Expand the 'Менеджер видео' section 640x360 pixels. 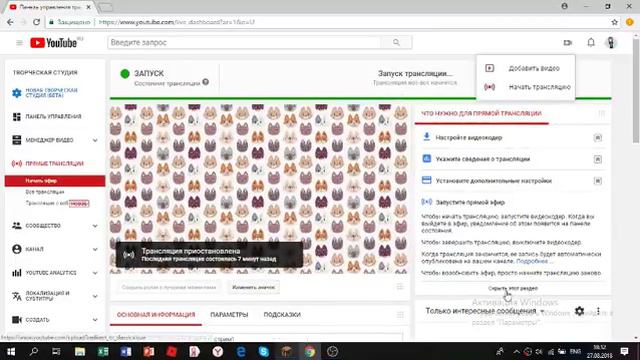tap(95, 140)
